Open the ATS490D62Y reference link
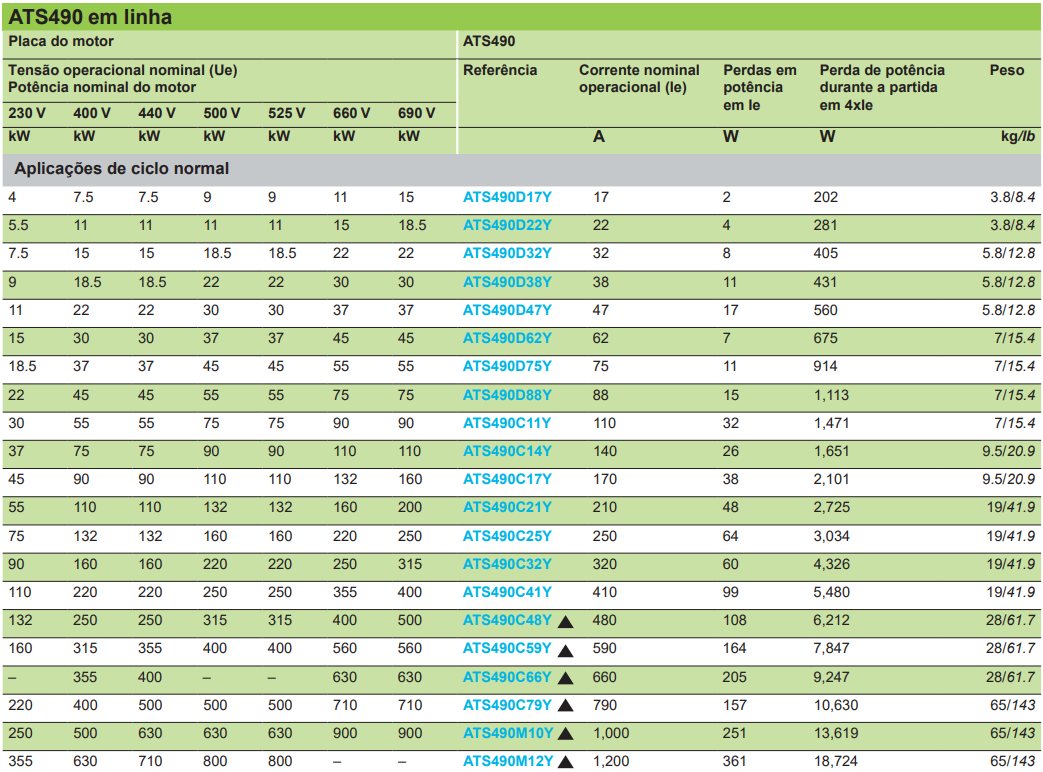Screen dimensions: 1043x772 pyautogui.click(x=507, y=338)
